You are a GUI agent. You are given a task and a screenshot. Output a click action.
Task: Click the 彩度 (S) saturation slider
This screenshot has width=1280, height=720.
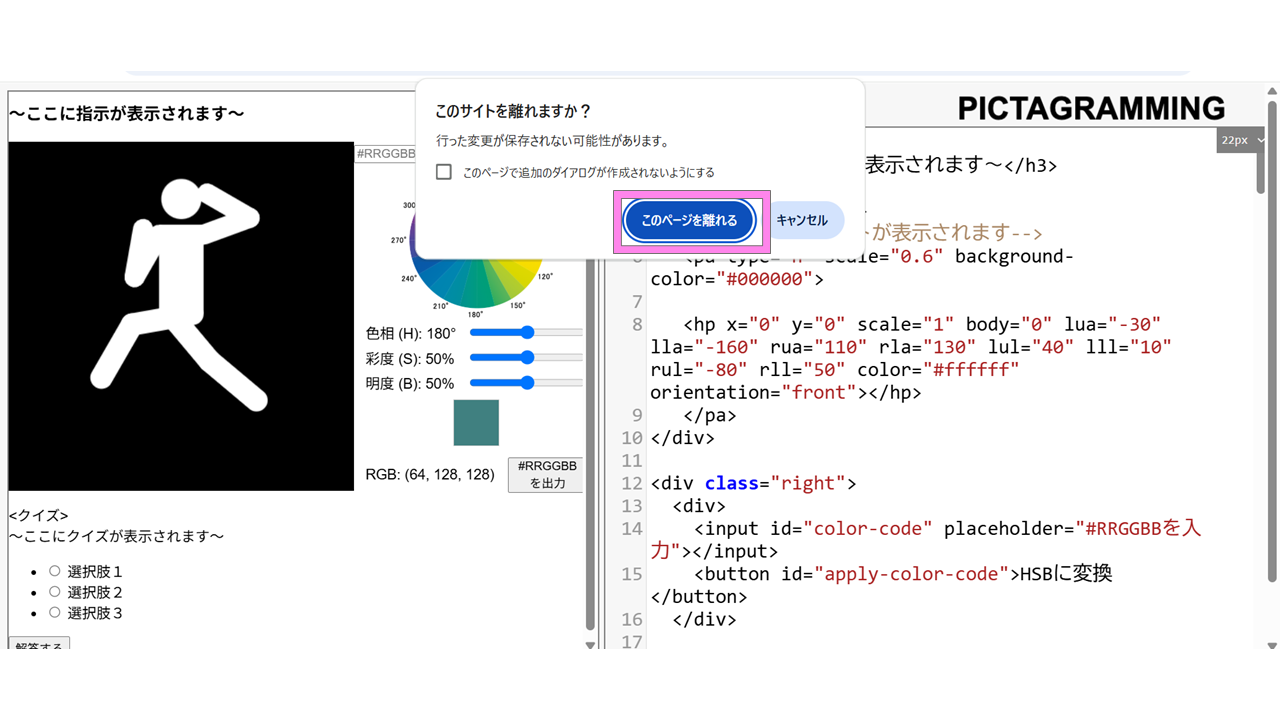[x=526, y=358]
